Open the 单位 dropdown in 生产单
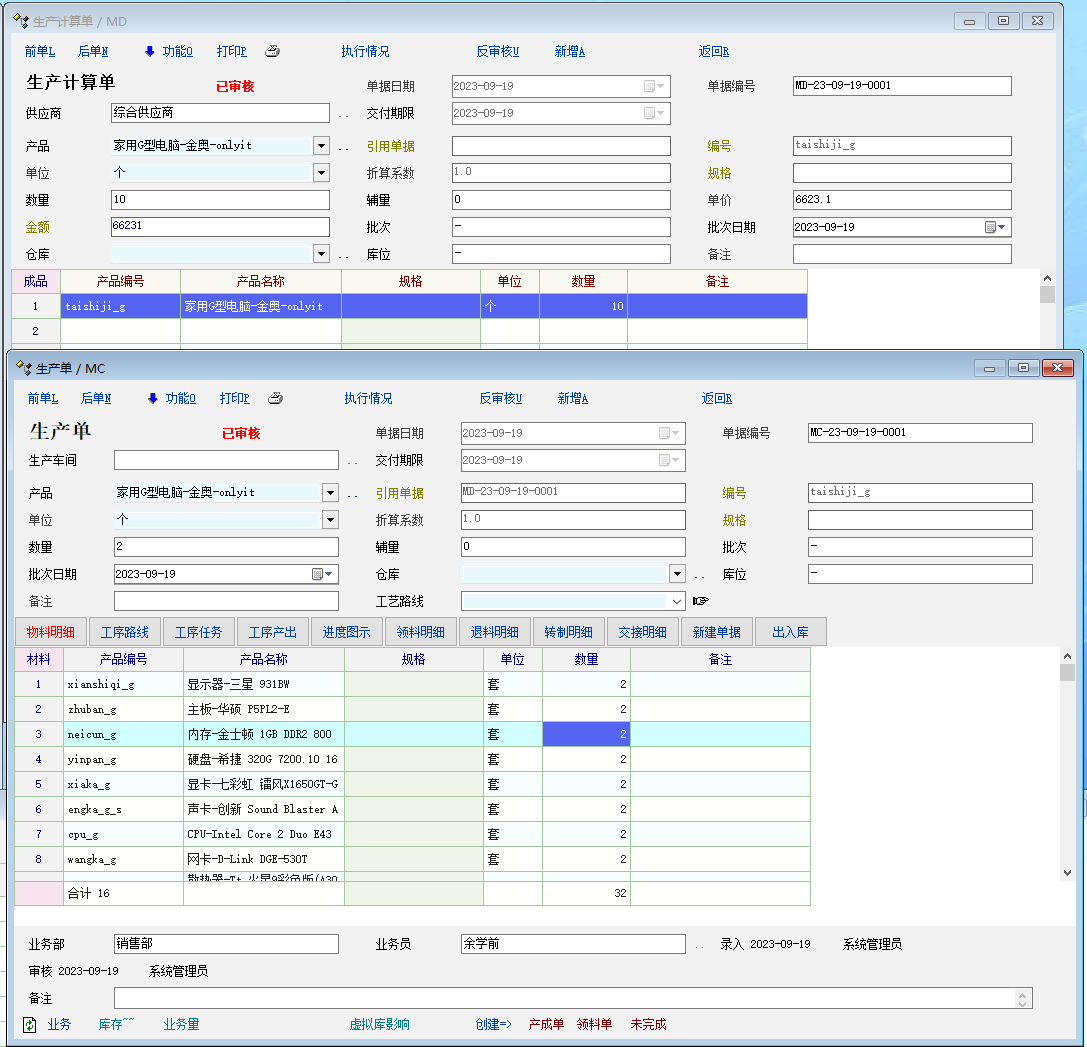The height and width of the screenshot is (1047, 1087). coord(330,520)
